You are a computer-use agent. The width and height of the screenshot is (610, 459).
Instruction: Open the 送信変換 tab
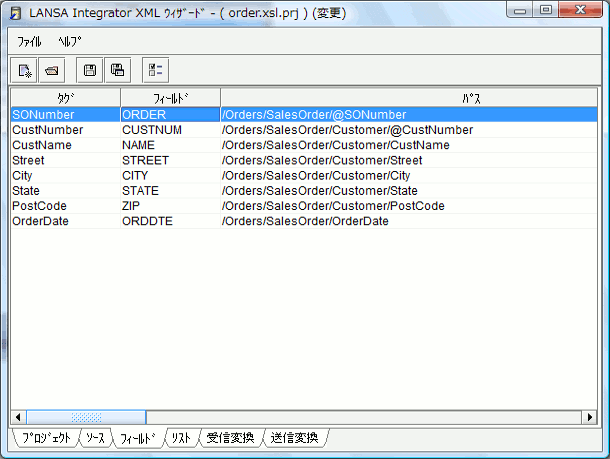pos(294,438)
